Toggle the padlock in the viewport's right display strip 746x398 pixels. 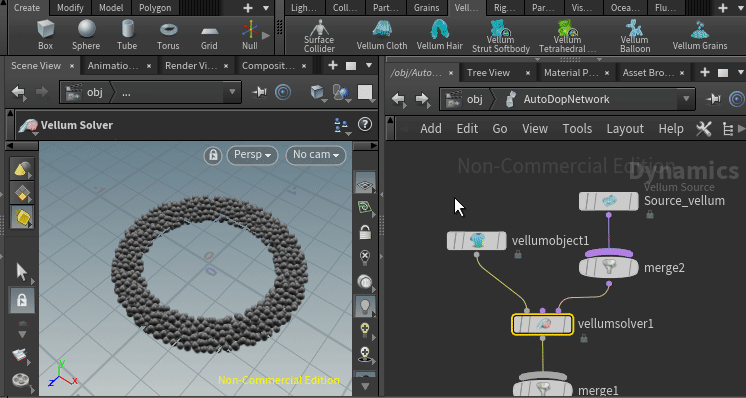[365, 232]
